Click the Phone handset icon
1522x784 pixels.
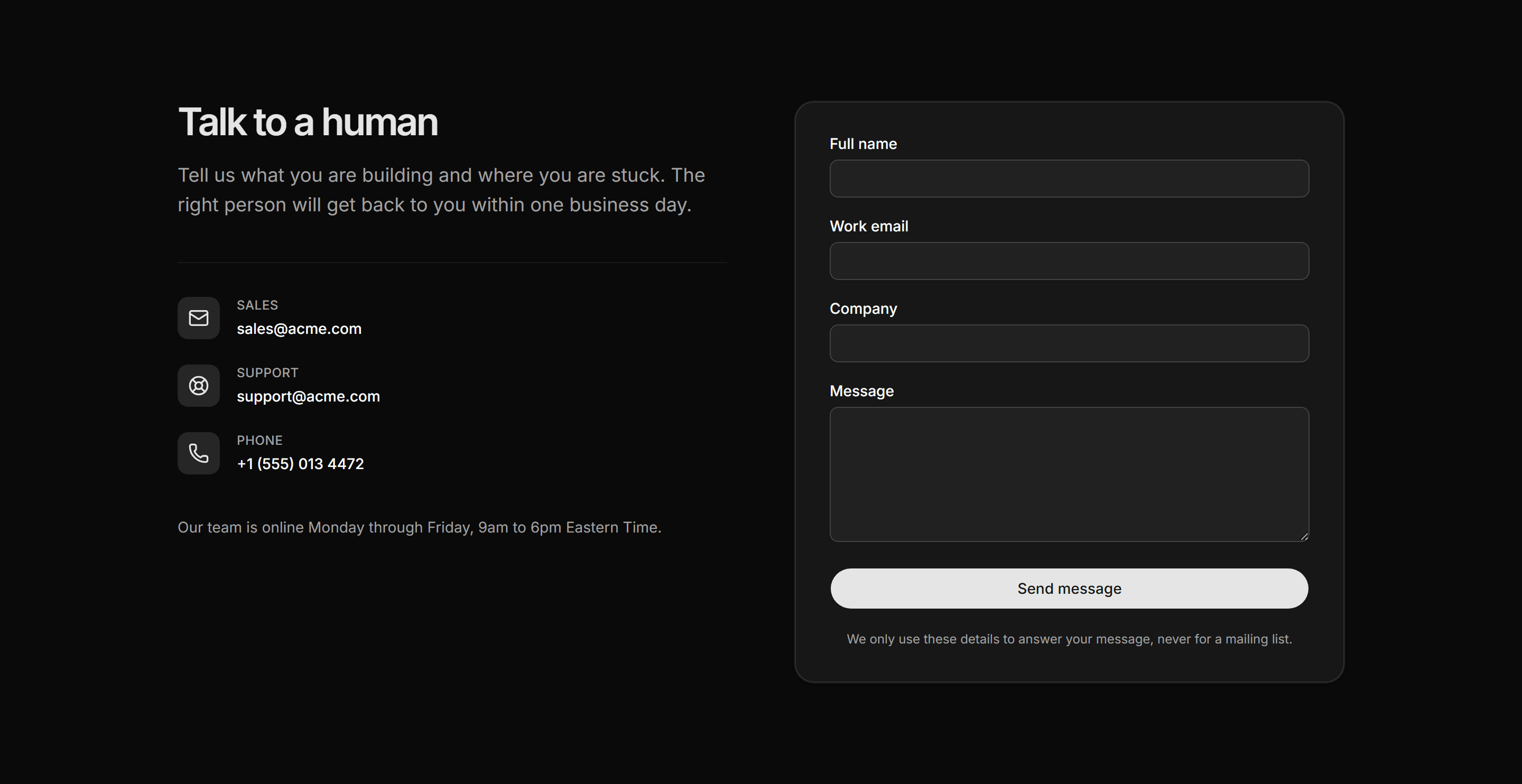click(199, 453)
